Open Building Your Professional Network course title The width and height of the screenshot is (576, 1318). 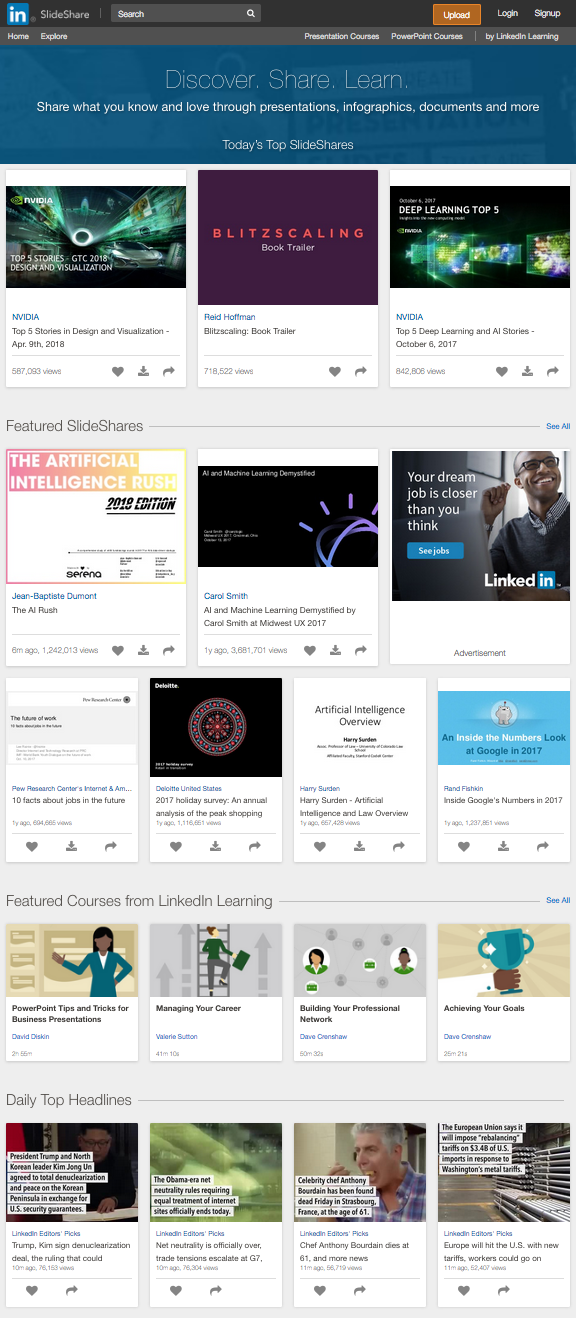[x=350, y=1014]
